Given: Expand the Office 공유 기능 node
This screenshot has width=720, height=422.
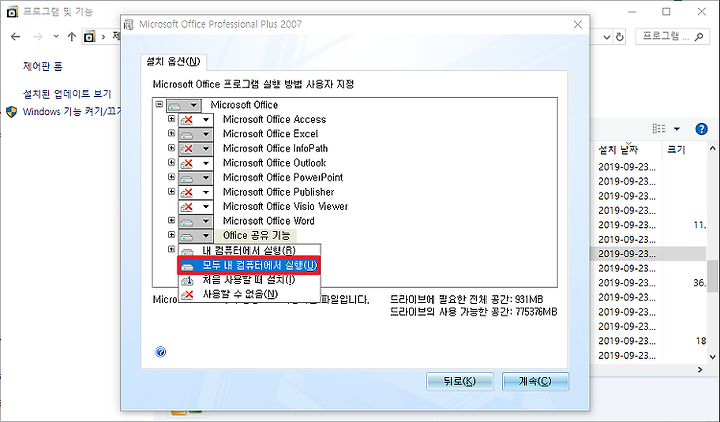Looking at the screenshot, I should tap(172, 235).
